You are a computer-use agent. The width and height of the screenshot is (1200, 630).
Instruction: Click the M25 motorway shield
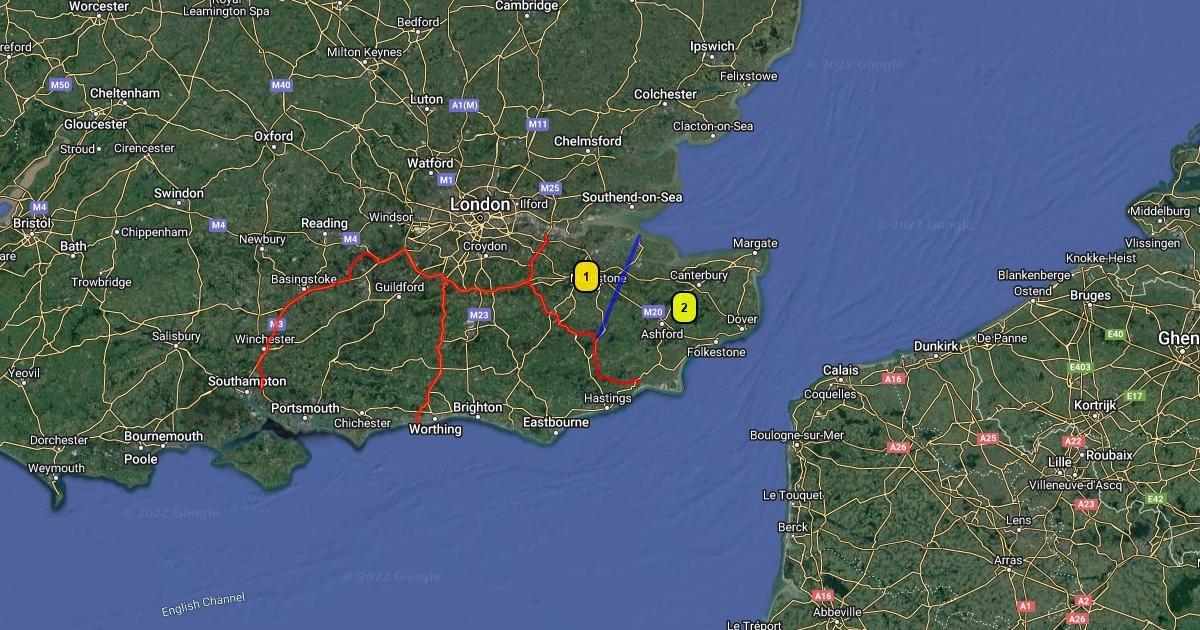click(550, 188)
